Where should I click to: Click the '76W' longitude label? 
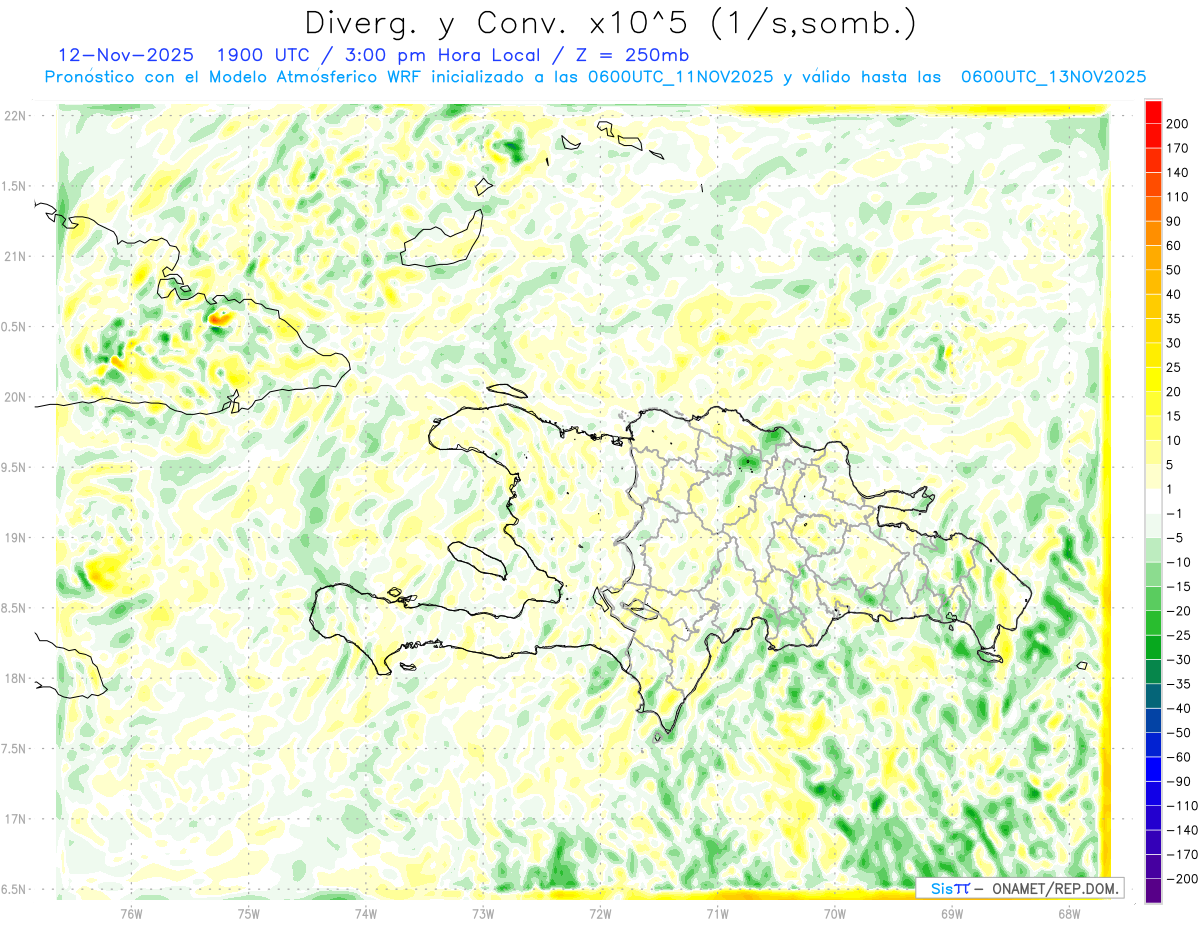point(132,913)
